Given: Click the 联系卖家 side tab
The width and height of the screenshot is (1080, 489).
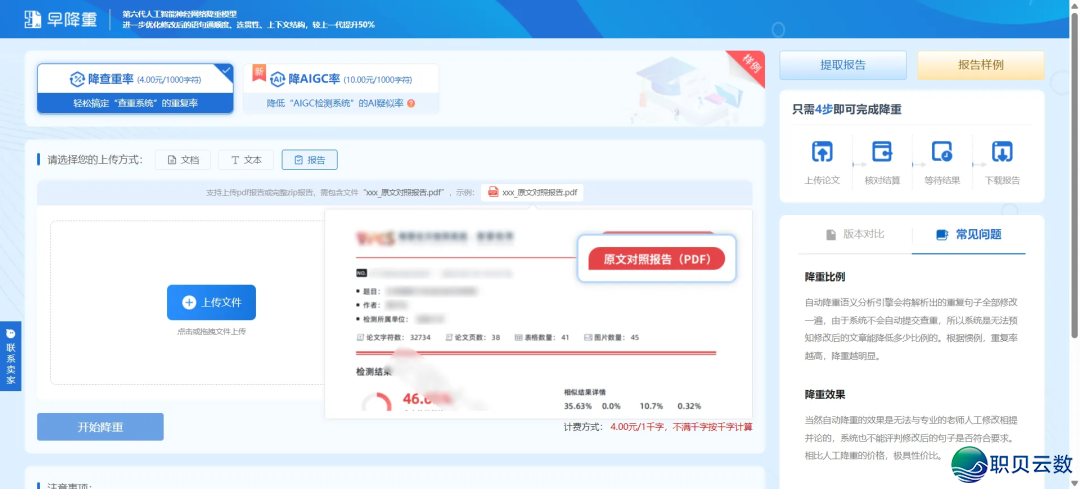Looking at the screenshot, I should click(x=10, y=355).
